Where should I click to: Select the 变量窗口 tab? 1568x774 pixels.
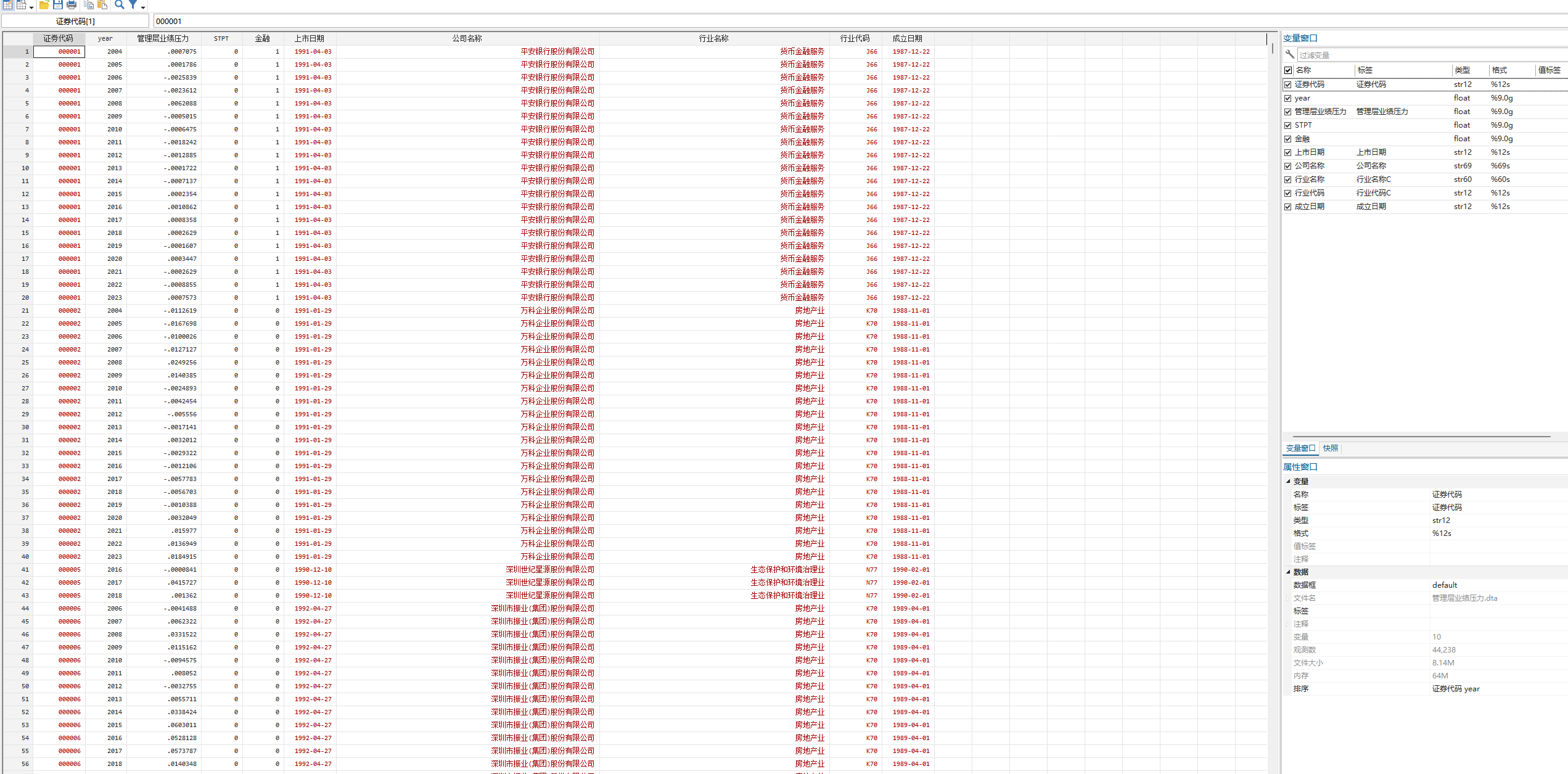(x=1300, y=448)
